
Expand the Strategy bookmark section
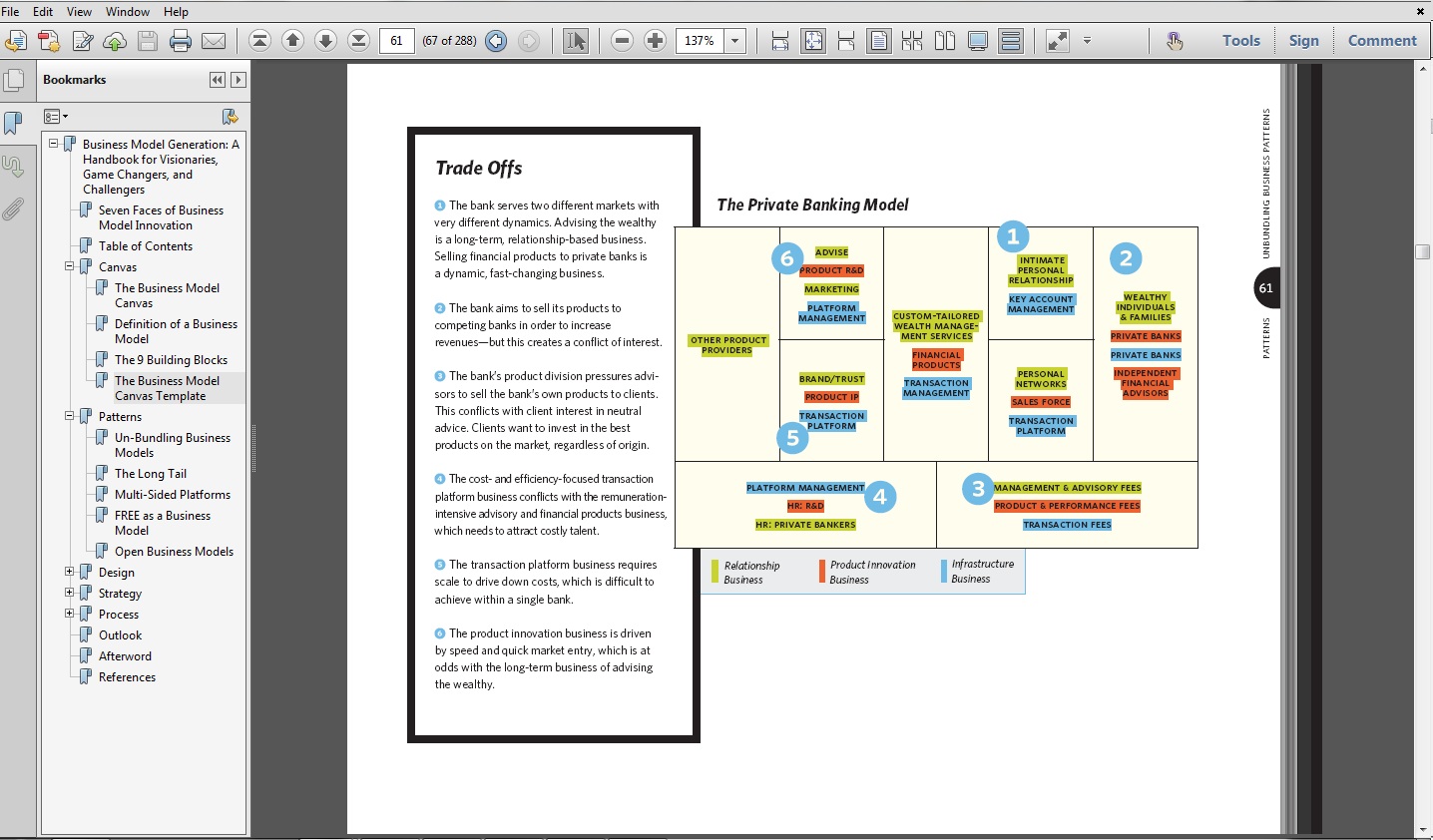[70, 593]
